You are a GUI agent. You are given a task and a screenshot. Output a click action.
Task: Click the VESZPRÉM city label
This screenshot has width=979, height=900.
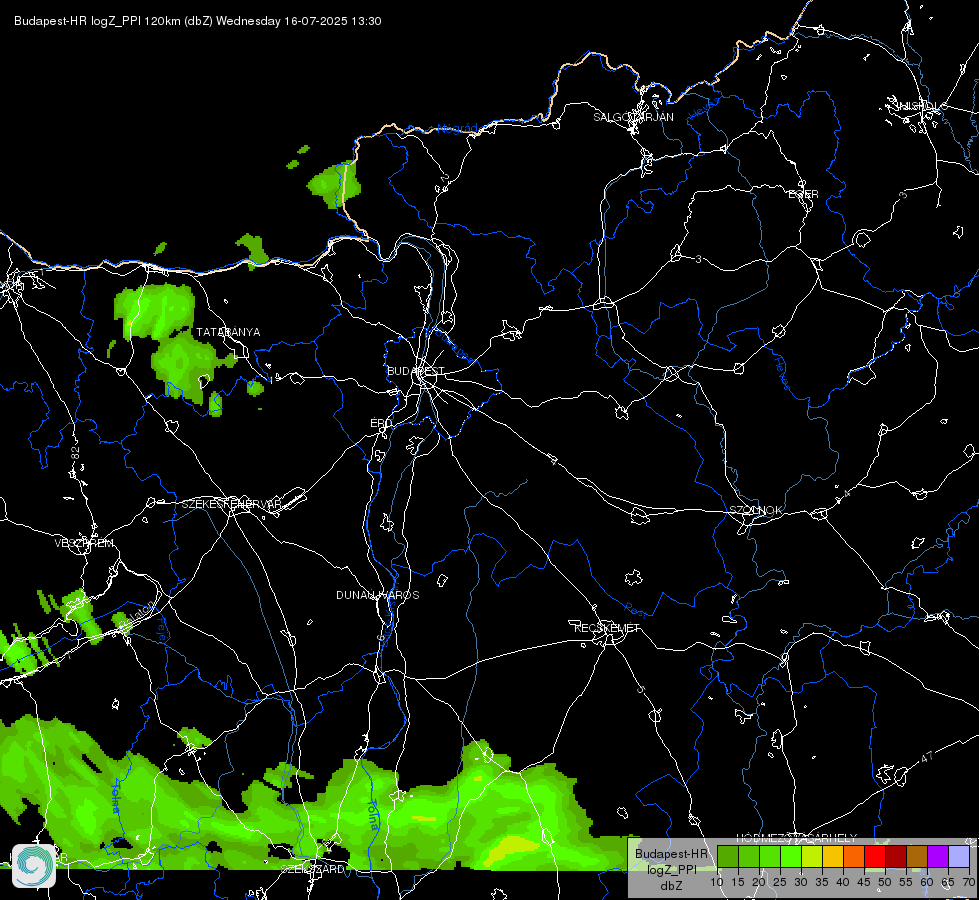pyautogui.click(x=84, y=543)
